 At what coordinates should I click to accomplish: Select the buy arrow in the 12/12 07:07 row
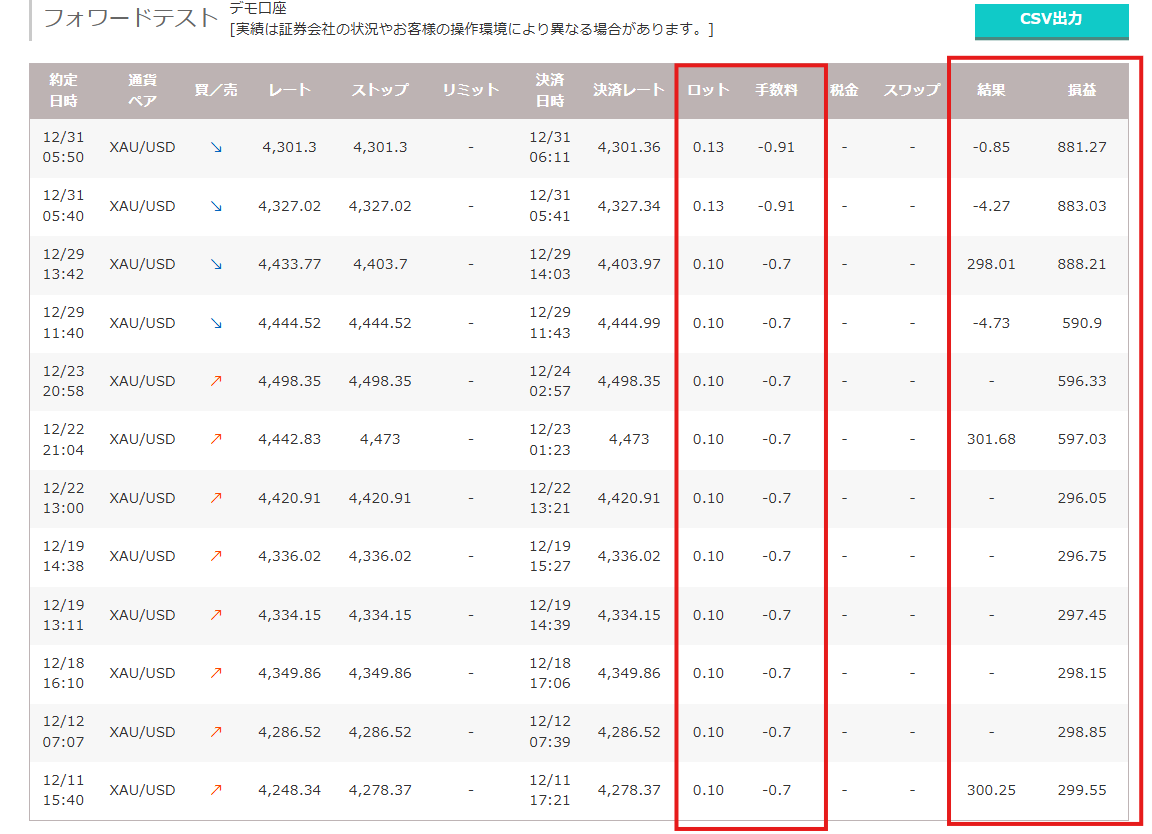pos(216,732)
